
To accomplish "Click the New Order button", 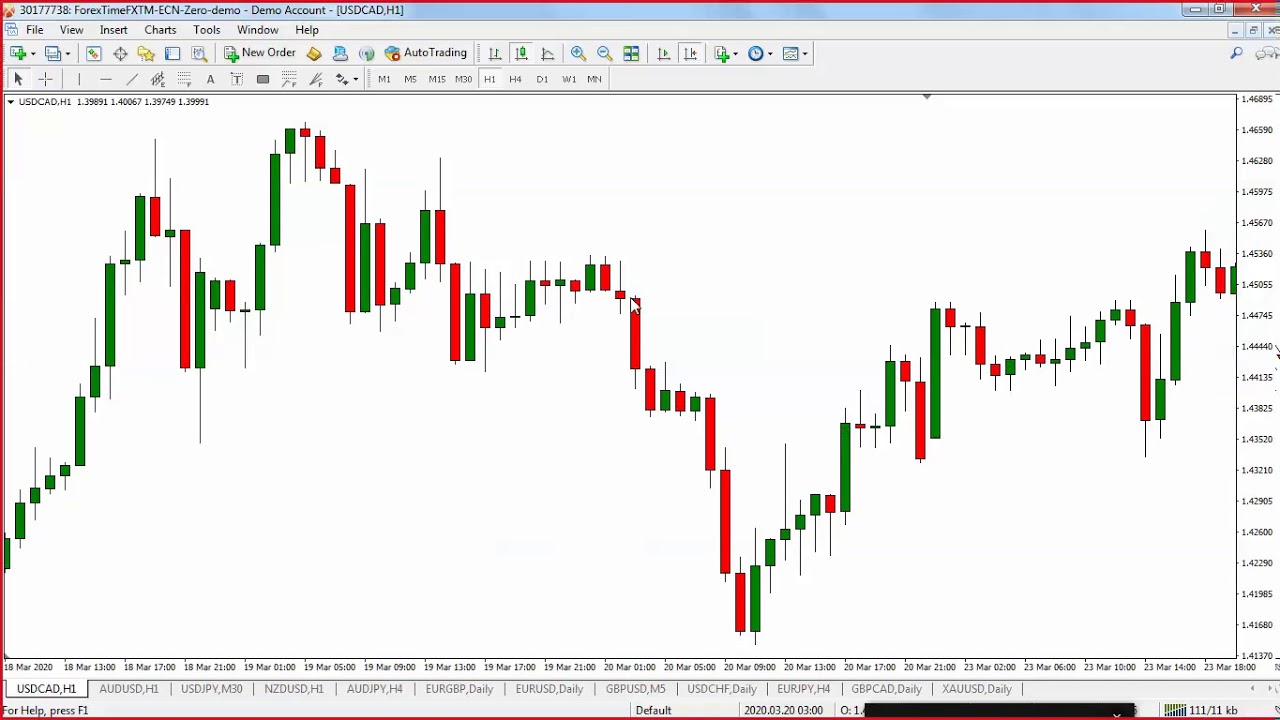I will tap(259, 53).
